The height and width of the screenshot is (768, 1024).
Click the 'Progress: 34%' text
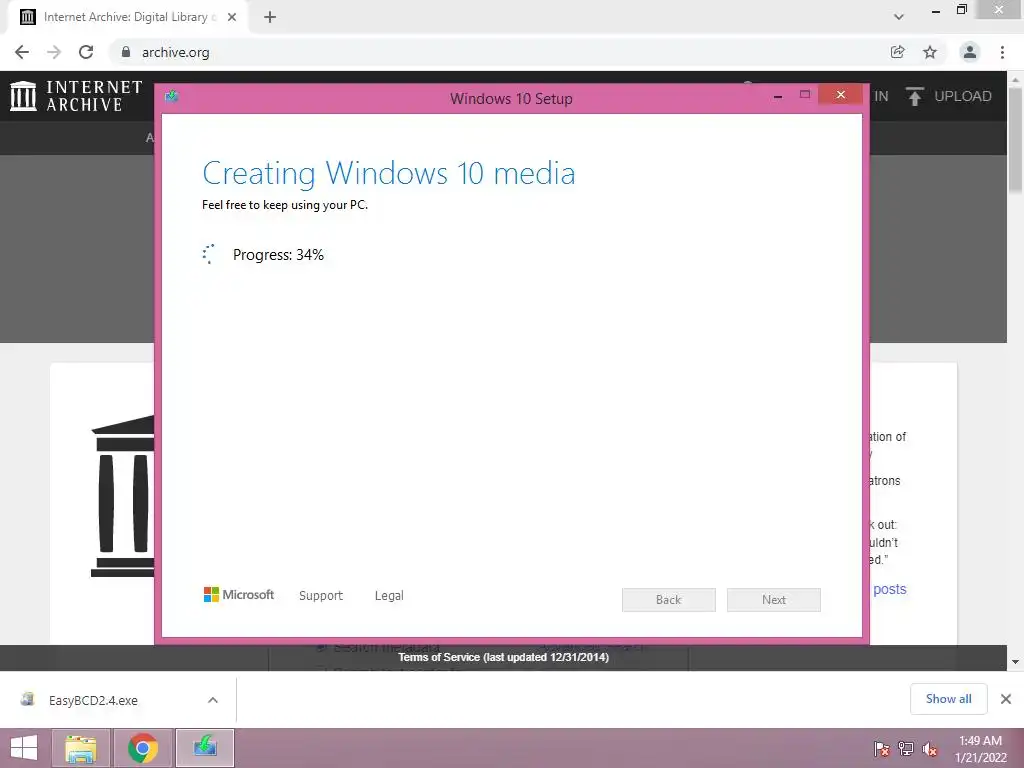[x=278, y=255]
